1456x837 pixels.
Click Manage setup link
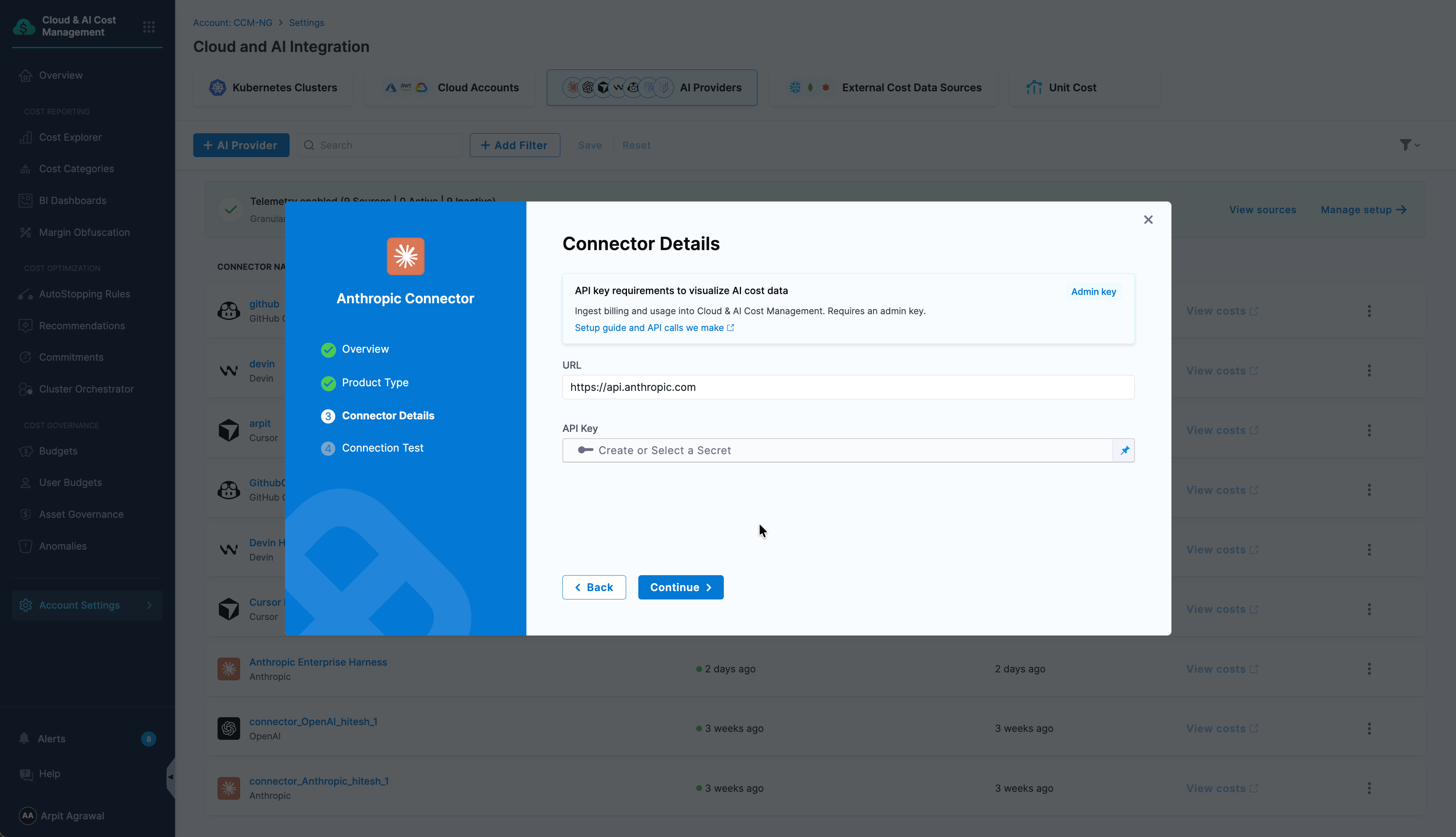coord(1363,210)
